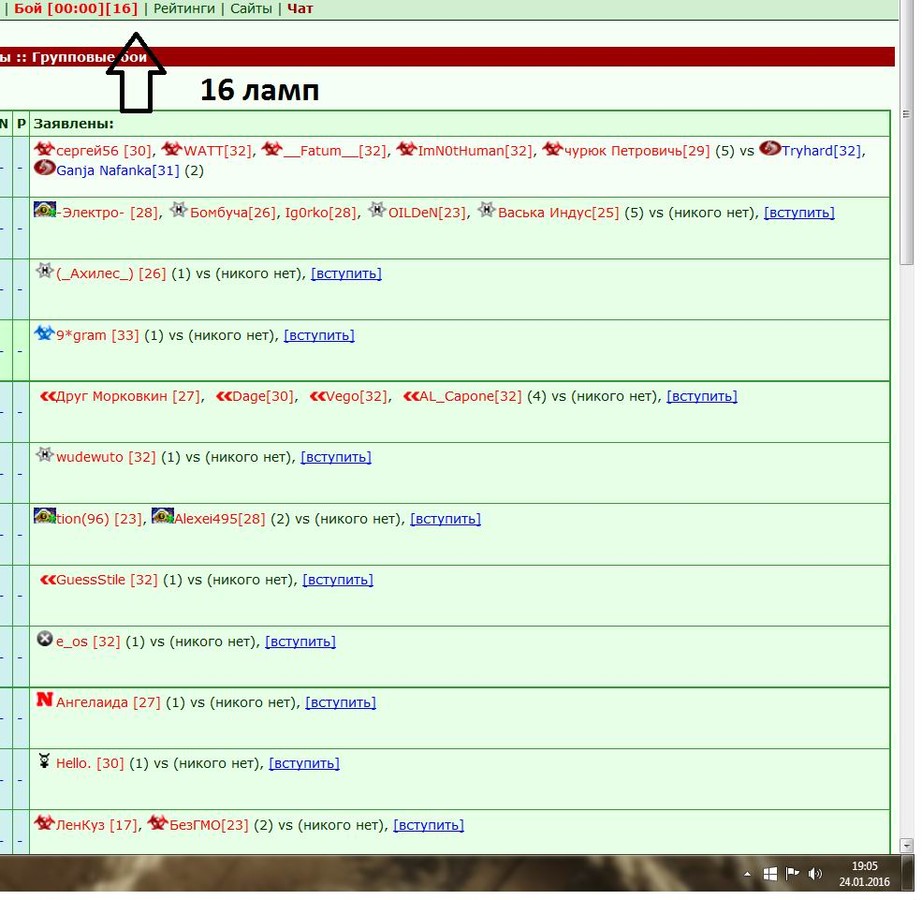Image resolution: width=922 pixels, height=900 pixels.
Task: Click the Windows logo icon in tray
Action: [770, 874]
